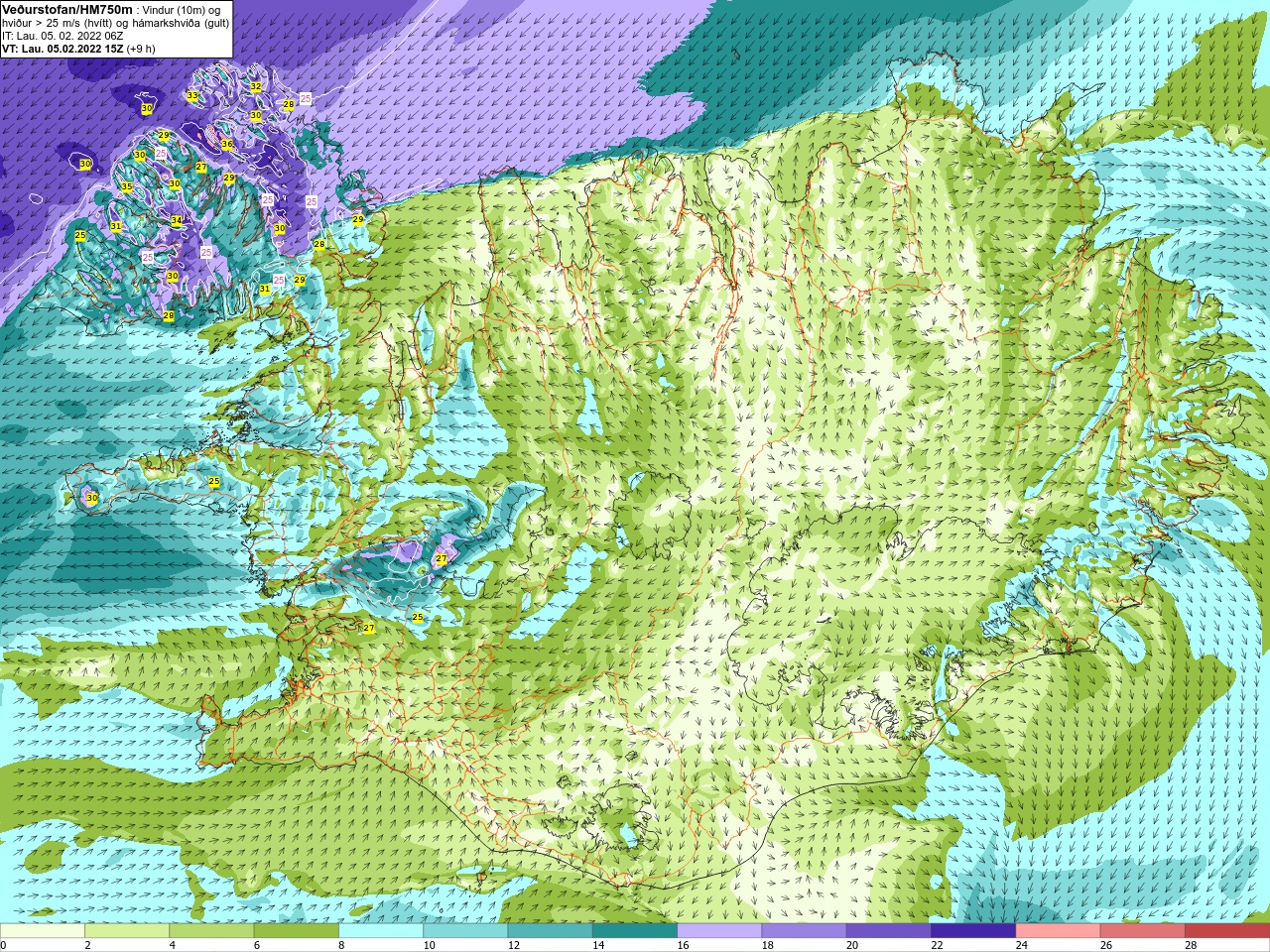Choose the 20–22 m/s violet scale swatch
The height and width of the screenshot is (952, 1270).
[x=889, y=931]
